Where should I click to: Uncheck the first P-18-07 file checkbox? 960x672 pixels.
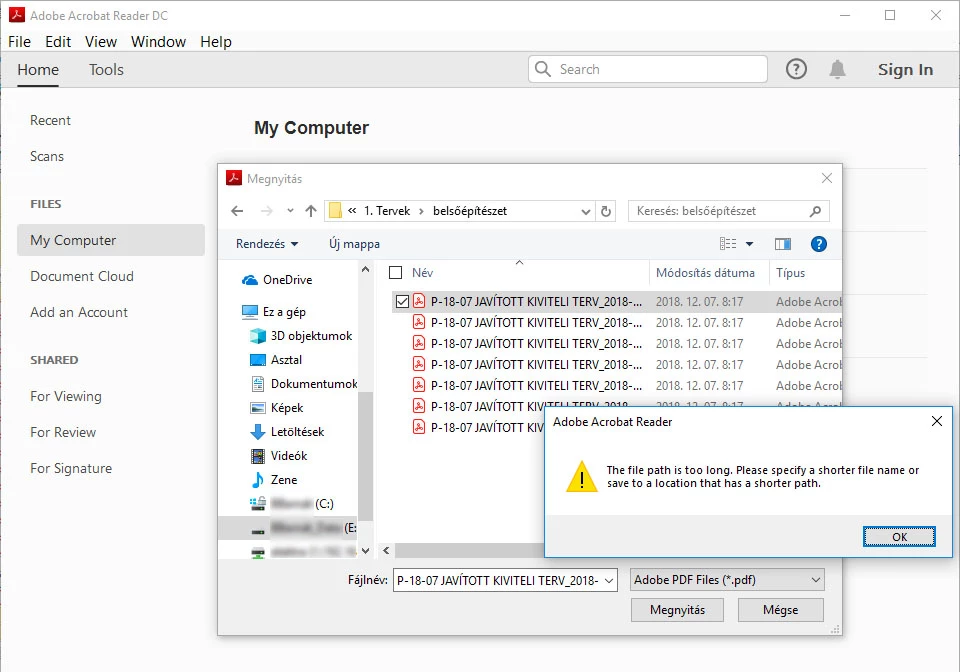tap(402, 301)
